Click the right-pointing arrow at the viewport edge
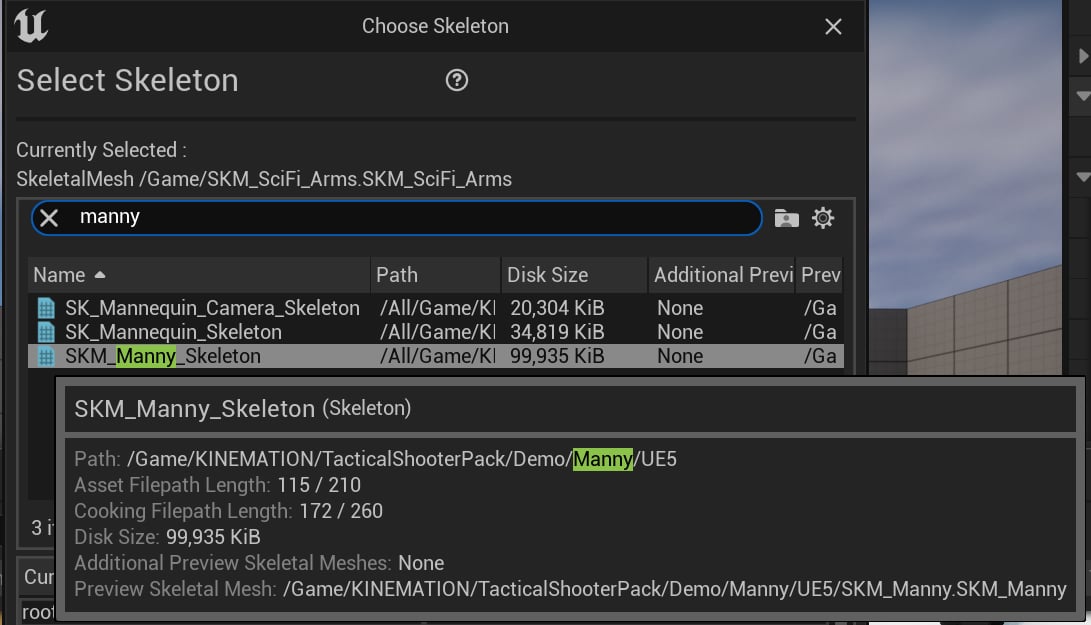The image size is (1091, 625). click(1083, 56)
